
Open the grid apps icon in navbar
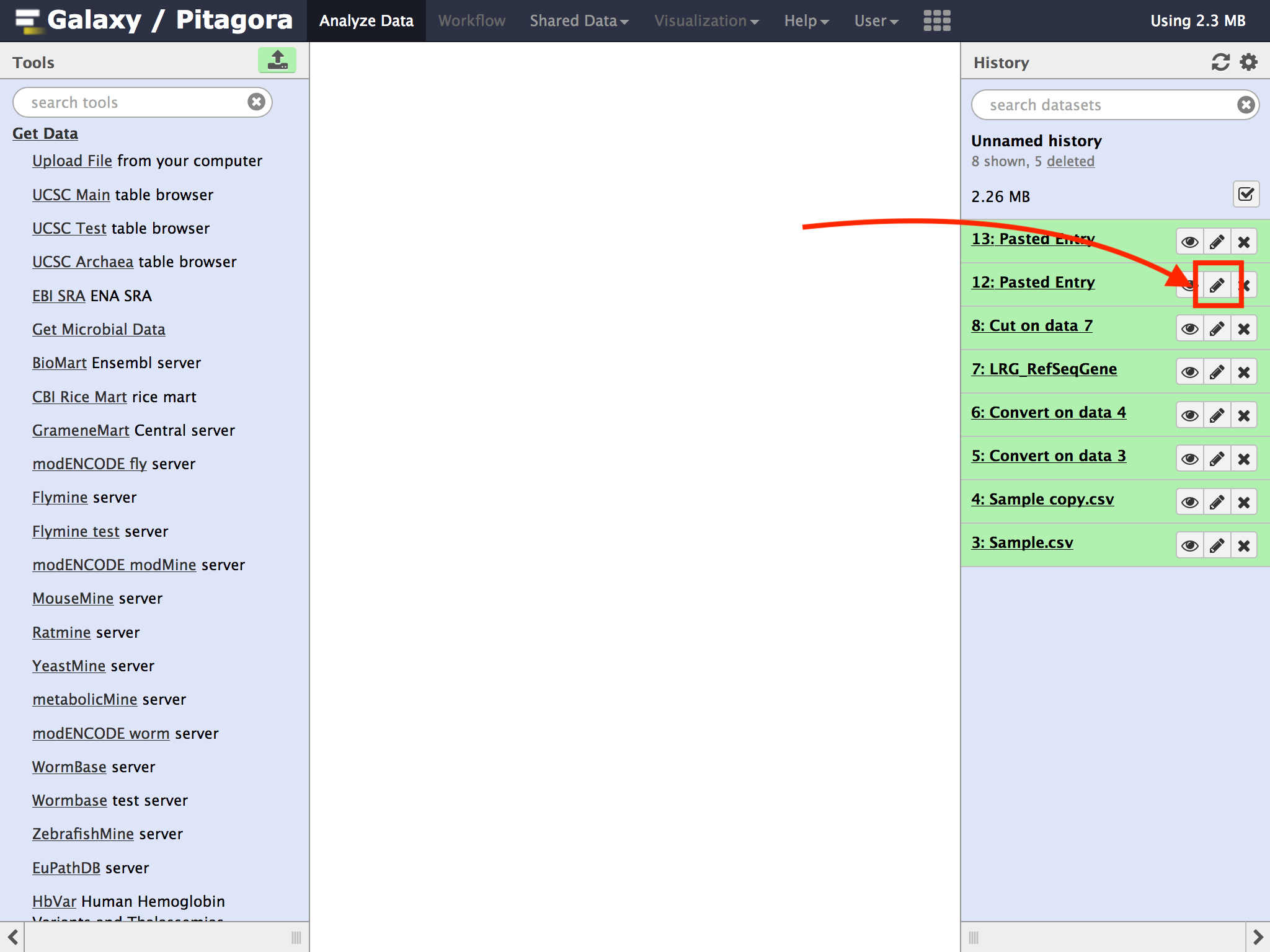coord(936,20)
